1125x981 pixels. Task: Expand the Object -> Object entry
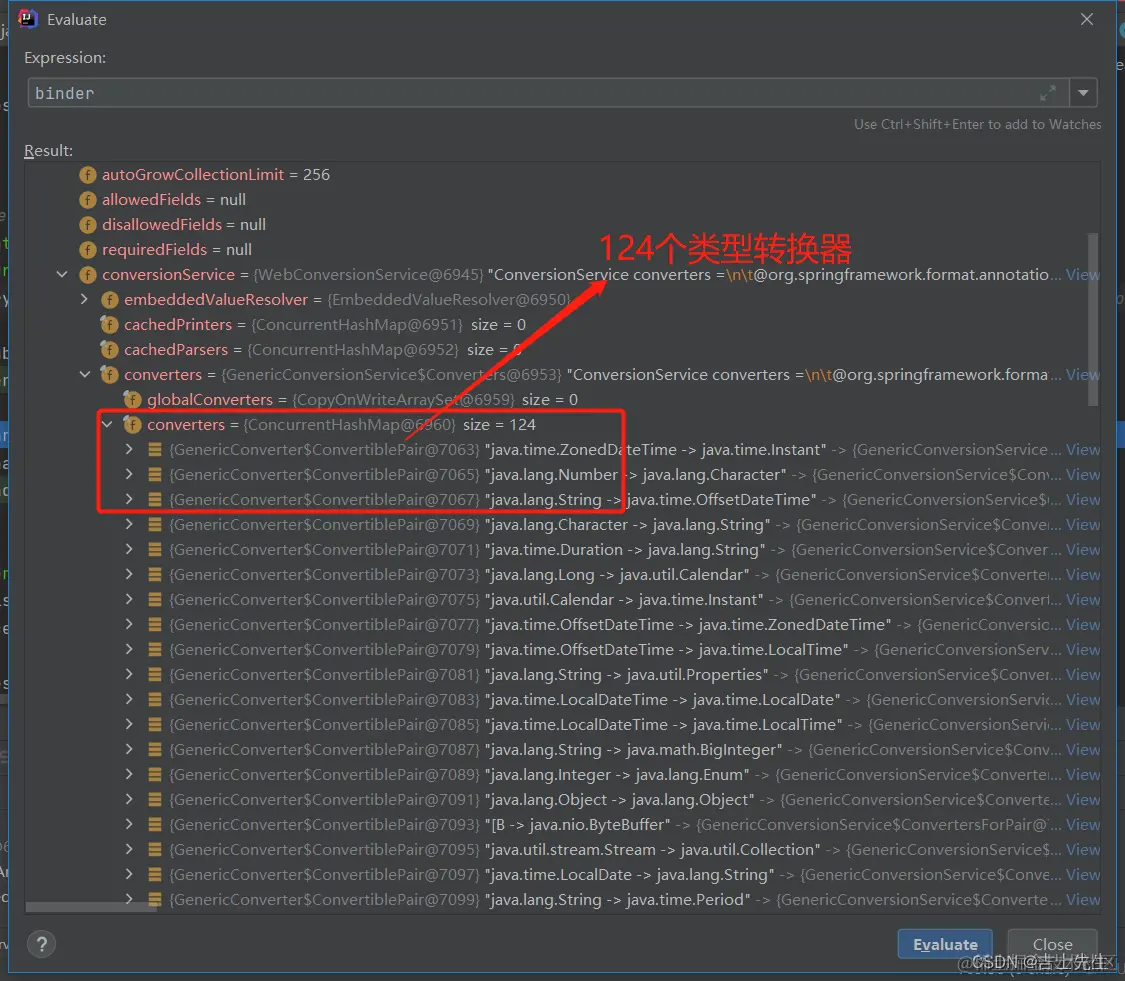(x=129, y=799)
